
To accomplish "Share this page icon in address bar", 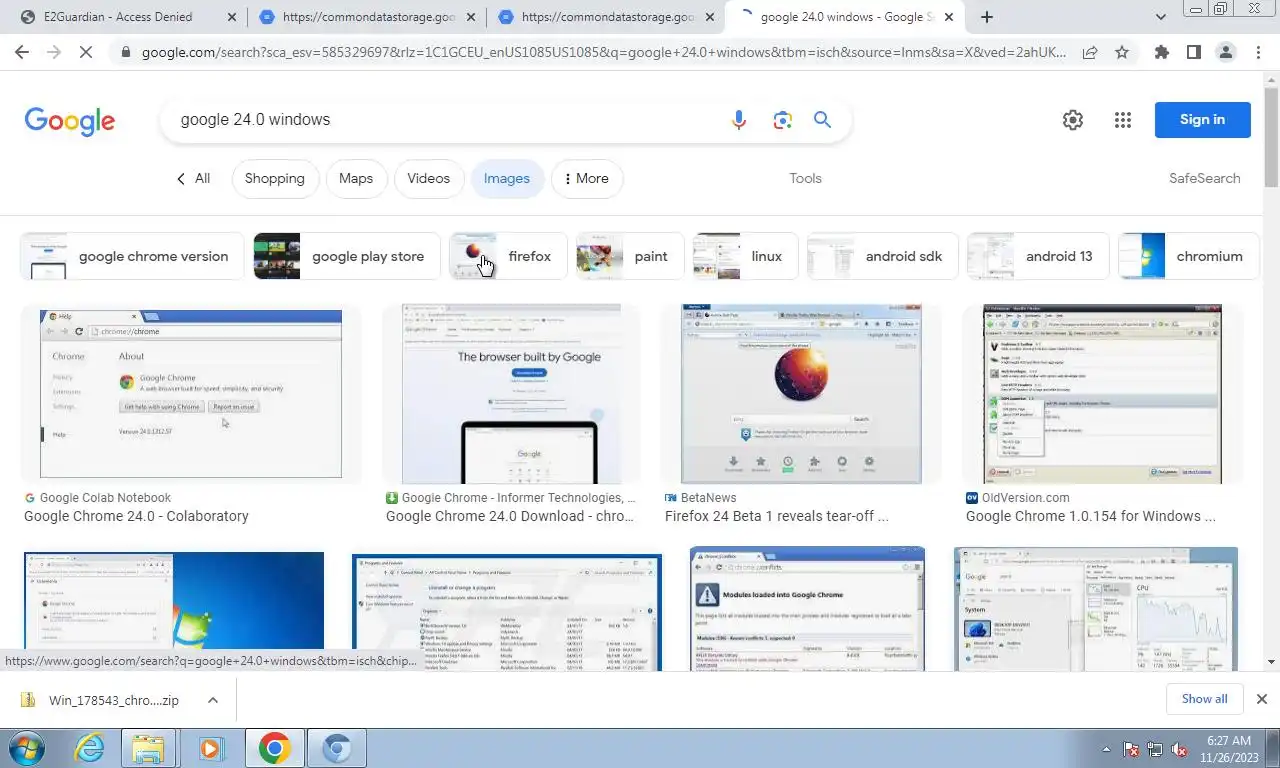I will [x=1090, y=52].
